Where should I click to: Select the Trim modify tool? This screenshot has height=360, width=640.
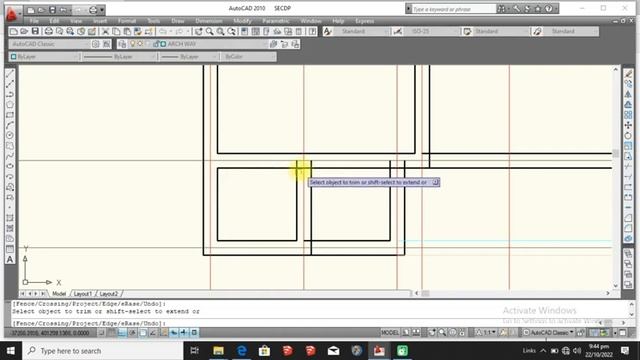click(628, 167)
